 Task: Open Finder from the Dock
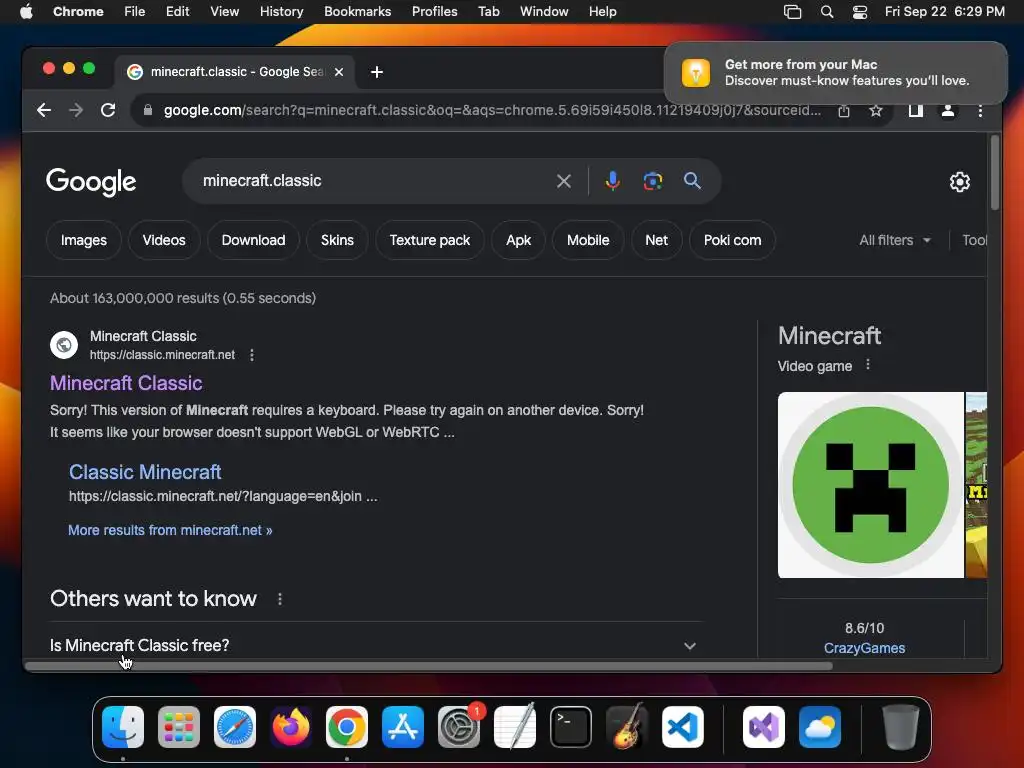point(123,727)
